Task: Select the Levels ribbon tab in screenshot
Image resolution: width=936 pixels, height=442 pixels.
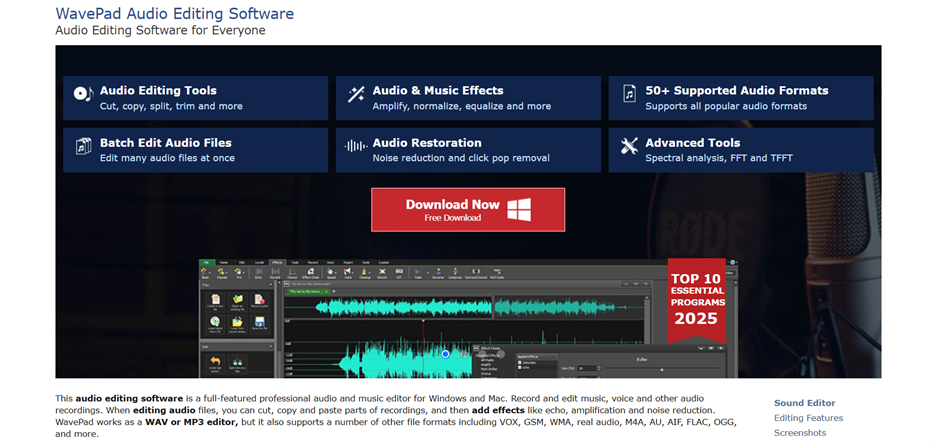Action: (x=259, y=262)
